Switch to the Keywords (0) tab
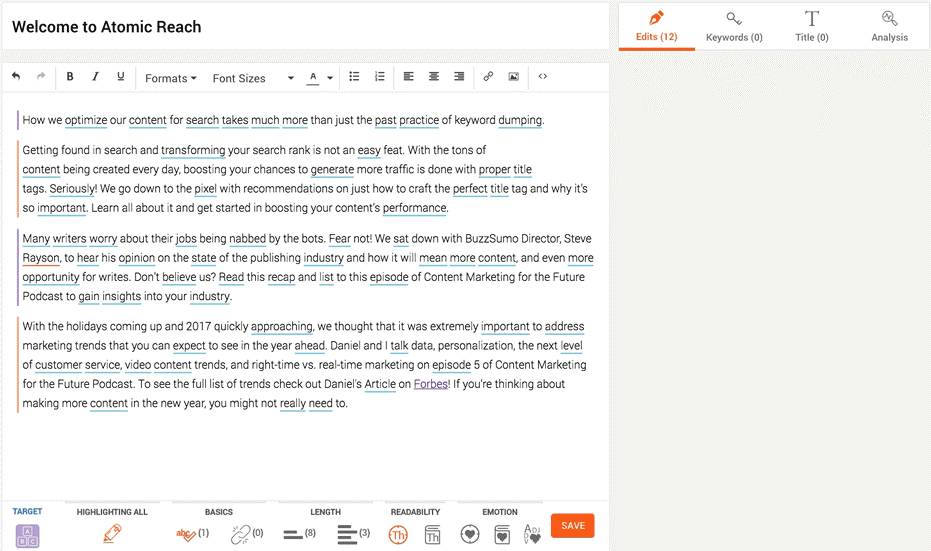Screen dimensions: 931x551 [x=734, y=27]
